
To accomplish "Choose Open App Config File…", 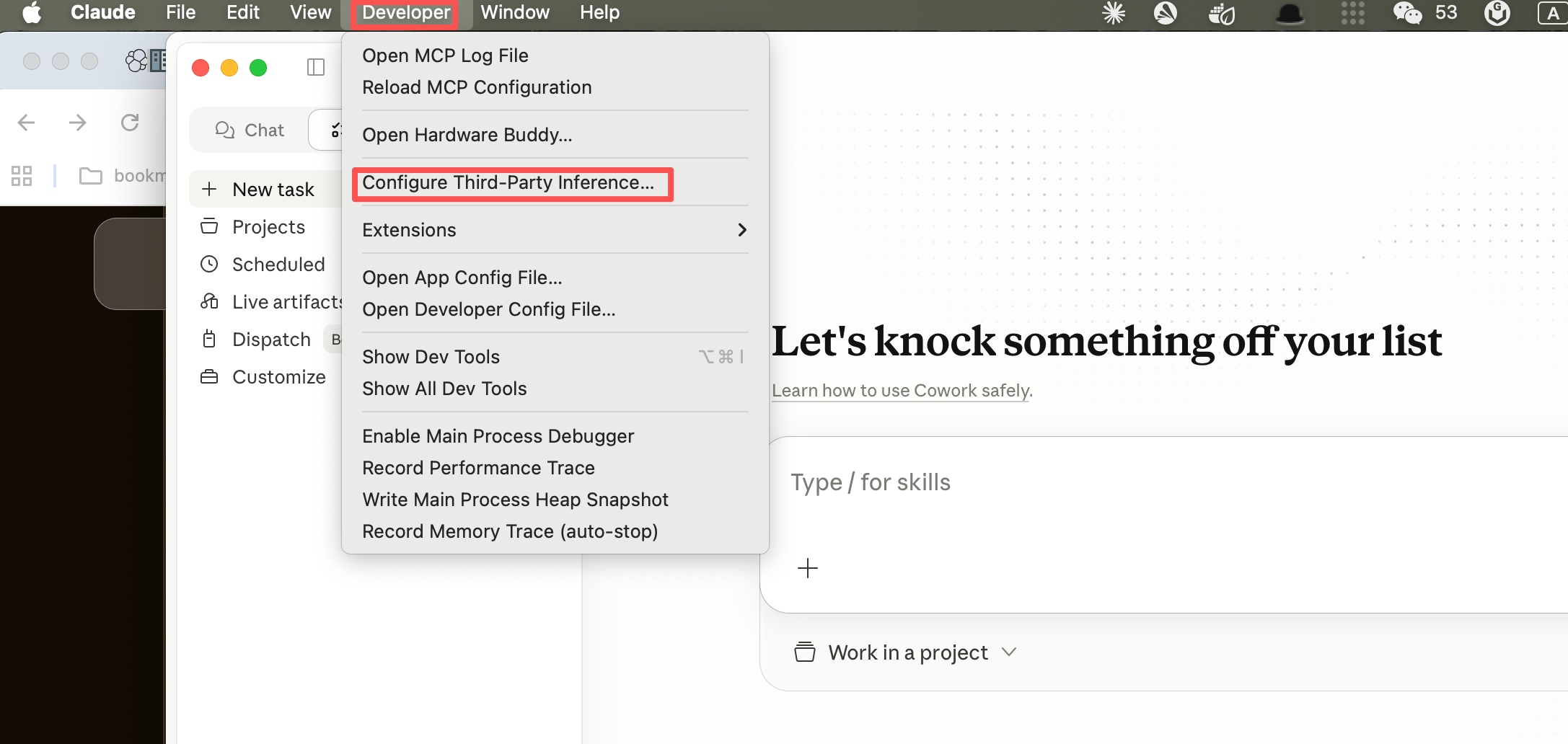I will (555, 278).
